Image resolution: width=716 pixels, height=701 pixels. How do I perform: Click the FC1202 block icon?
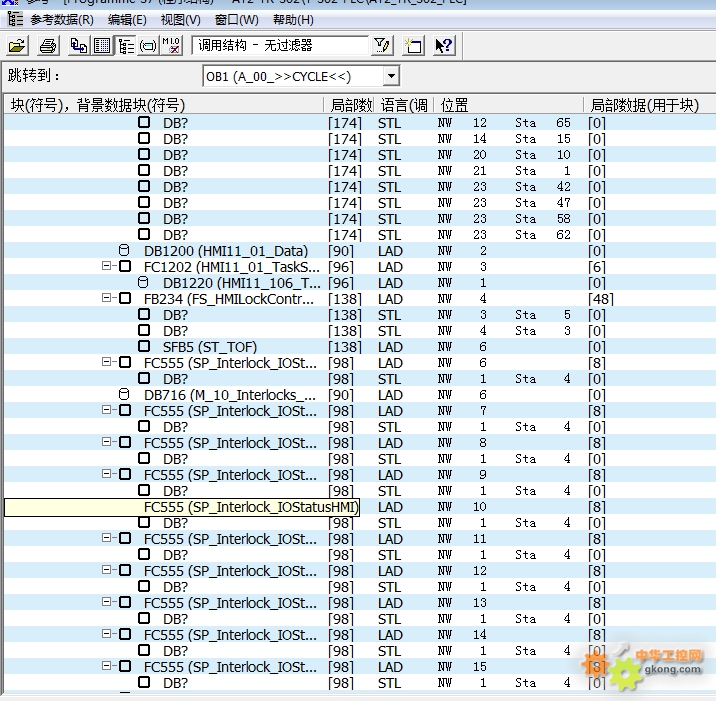(x=125, y=266)
